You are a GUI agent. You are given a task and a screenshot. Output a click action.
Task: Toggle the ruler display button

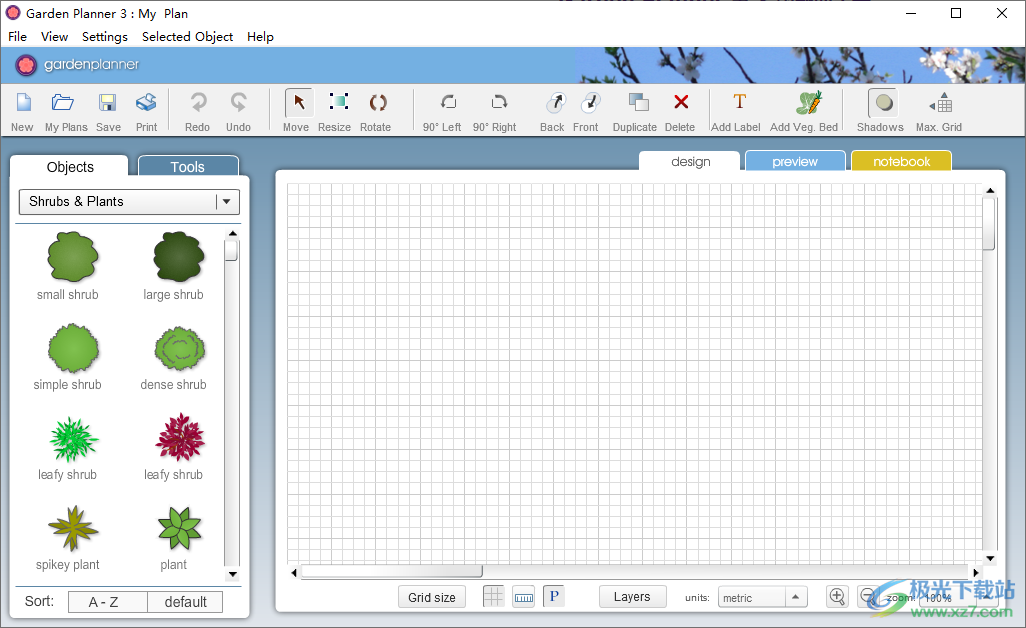[523, 597]
